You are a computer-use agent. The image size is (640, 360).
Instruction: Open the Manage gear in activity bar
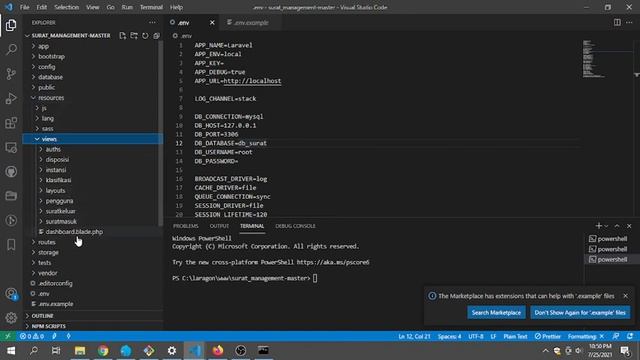[11, 318]
